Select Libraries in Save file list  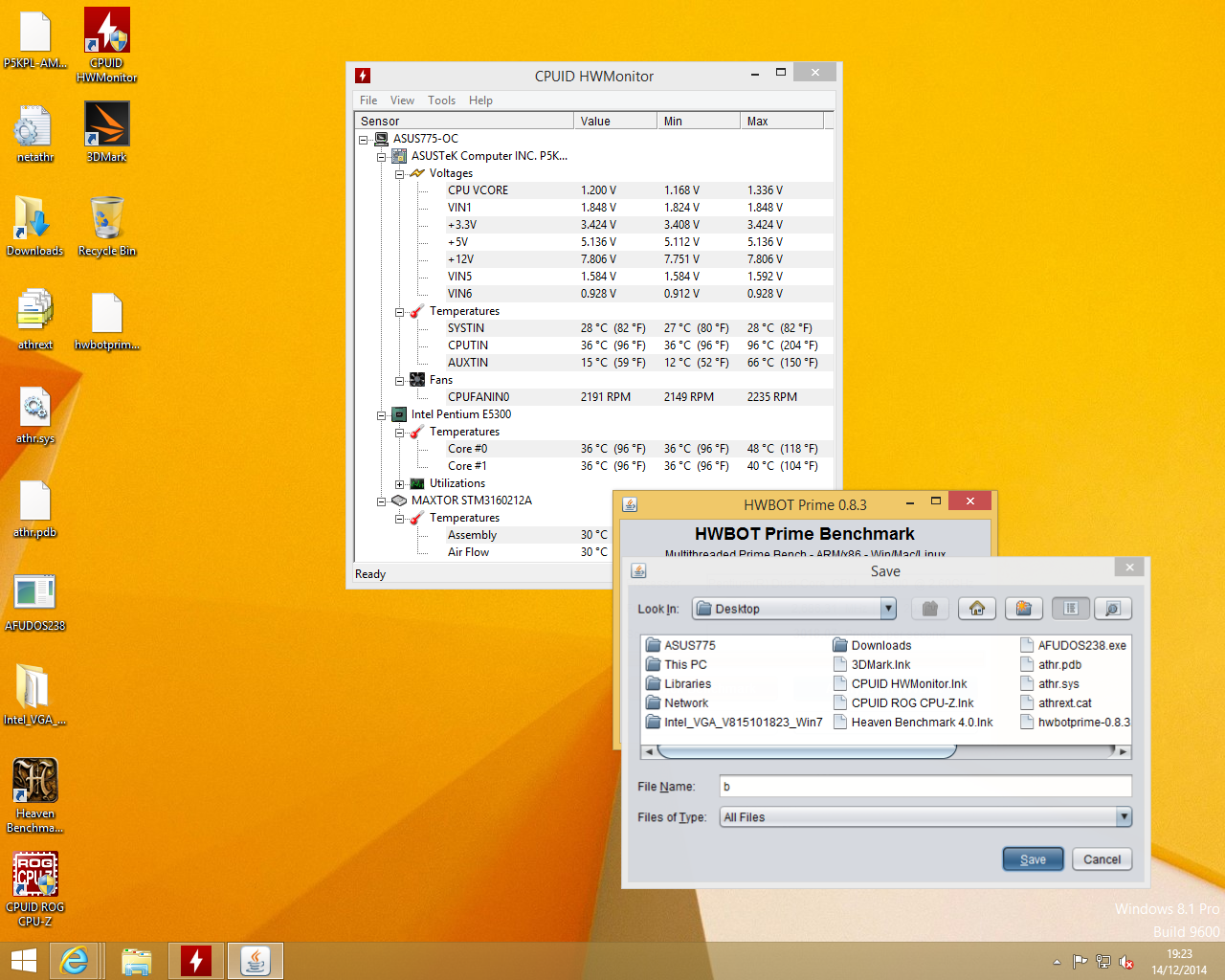coord(679,683)
